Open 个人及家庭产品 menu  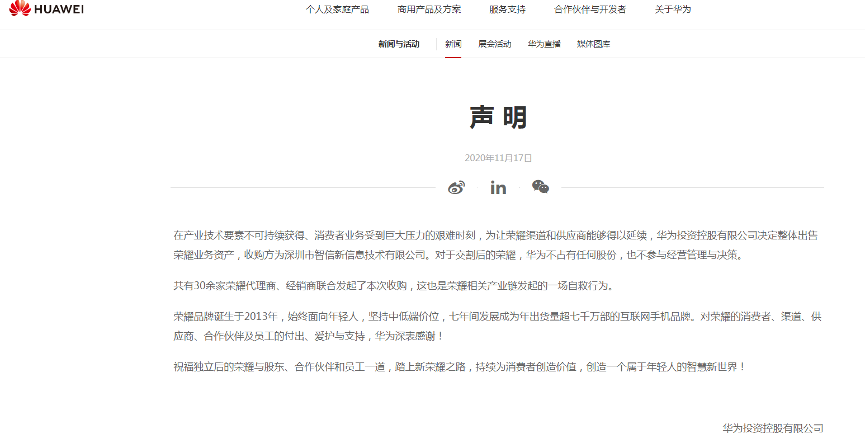(x=337, y=9)
